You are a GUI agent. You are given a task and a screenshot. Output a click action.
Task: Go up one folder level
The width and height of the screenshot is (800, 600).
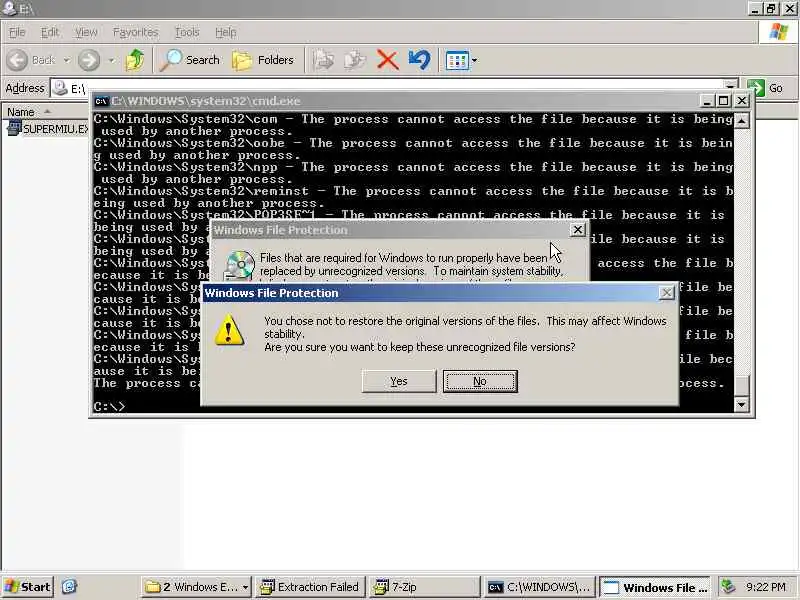pyautogui.click(x=135, y=60)
